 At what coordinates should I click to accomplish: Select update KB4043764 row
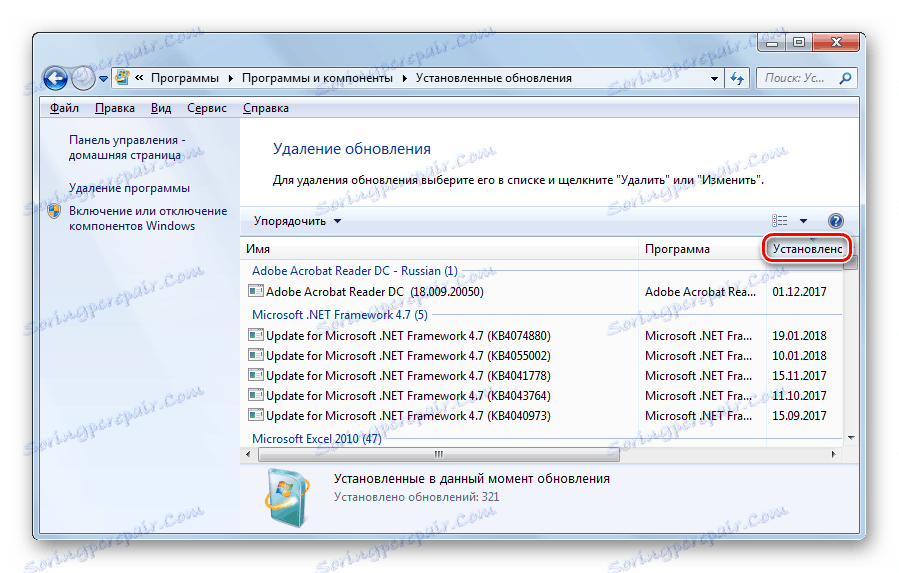coord(542,396)
